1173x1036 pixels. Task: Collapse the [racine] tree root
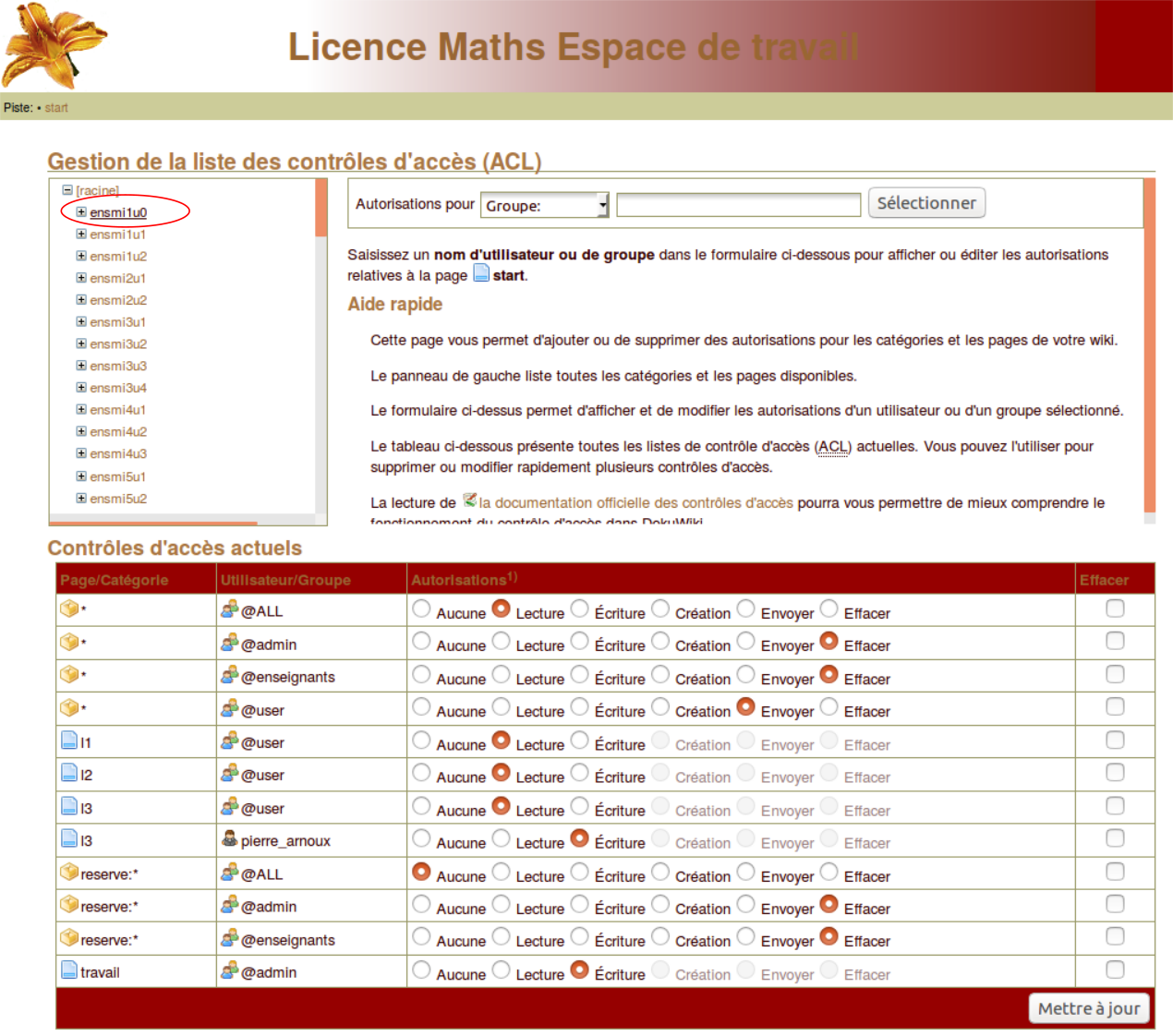tap(67, 190)
